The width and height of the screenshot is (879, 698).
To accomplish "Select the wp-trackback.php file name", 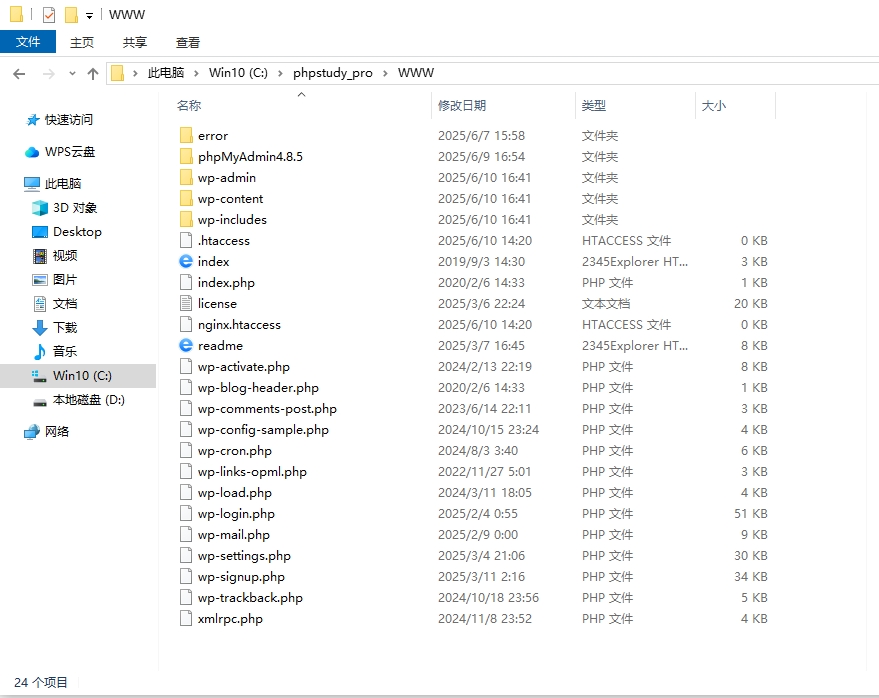I will pyautogui.click(x=250, y=598).
